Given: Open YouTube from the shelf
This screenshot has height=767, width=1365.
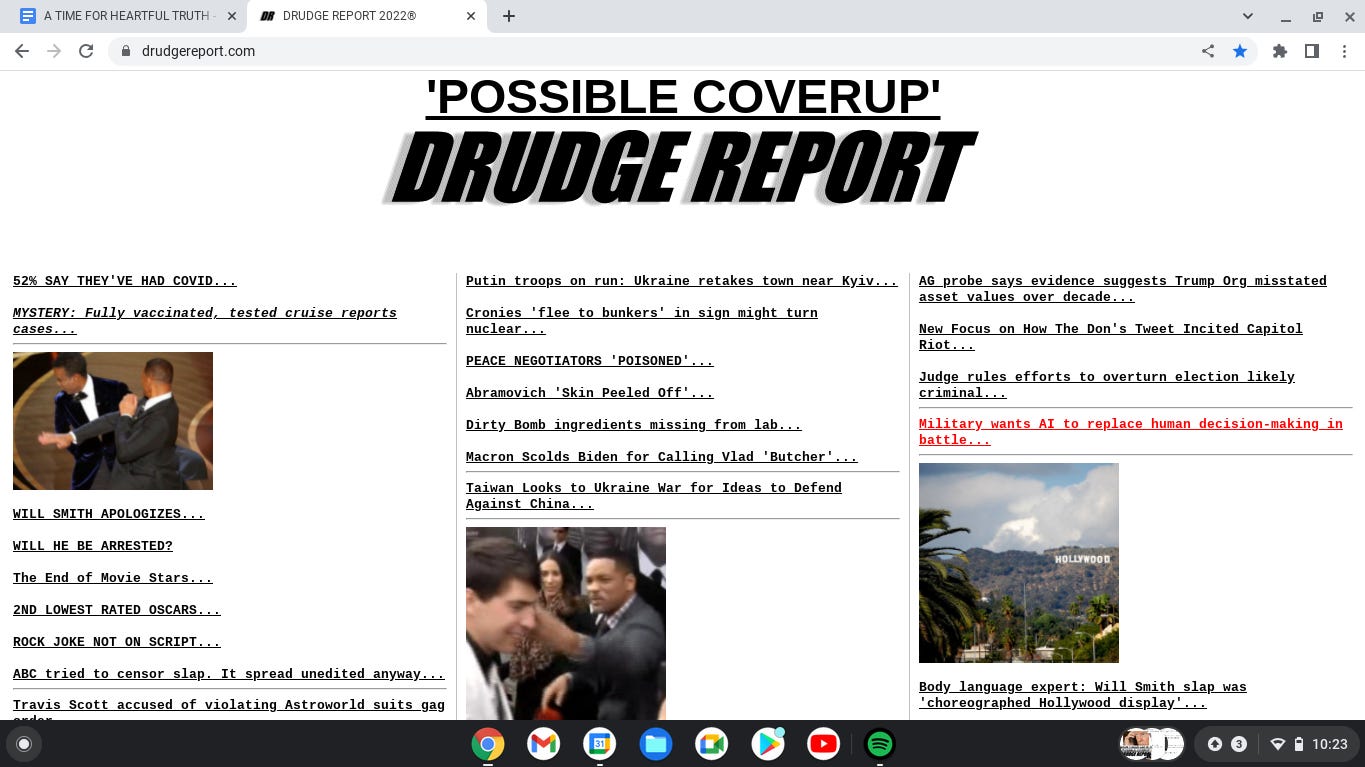Looking at the screenshot, I should (824, 744).
